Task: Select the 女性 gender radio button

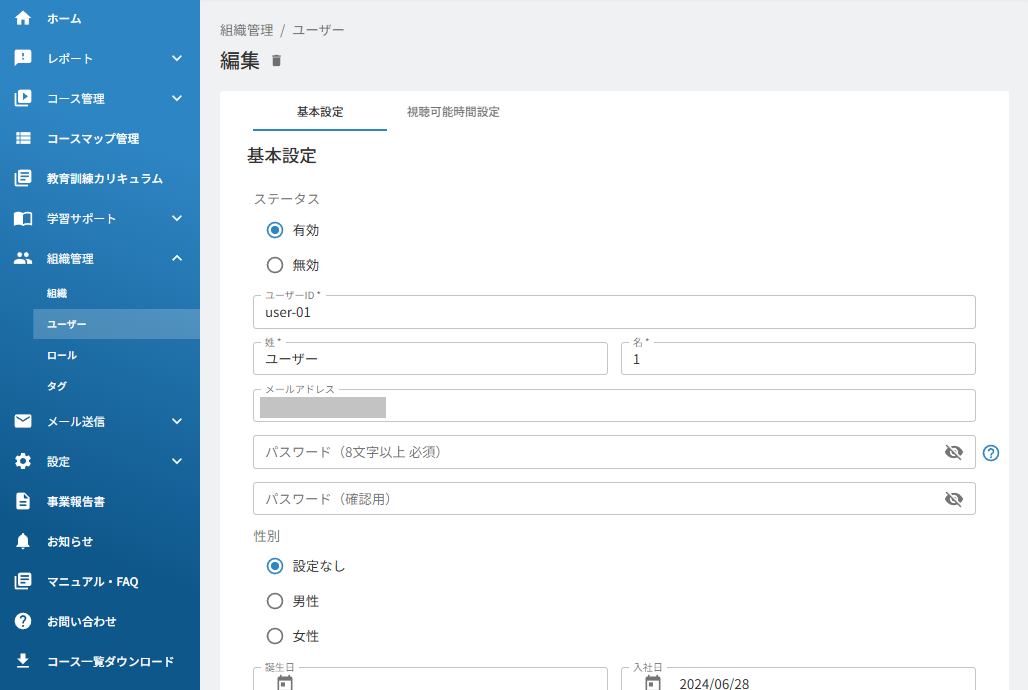Action: pos(275,636)
